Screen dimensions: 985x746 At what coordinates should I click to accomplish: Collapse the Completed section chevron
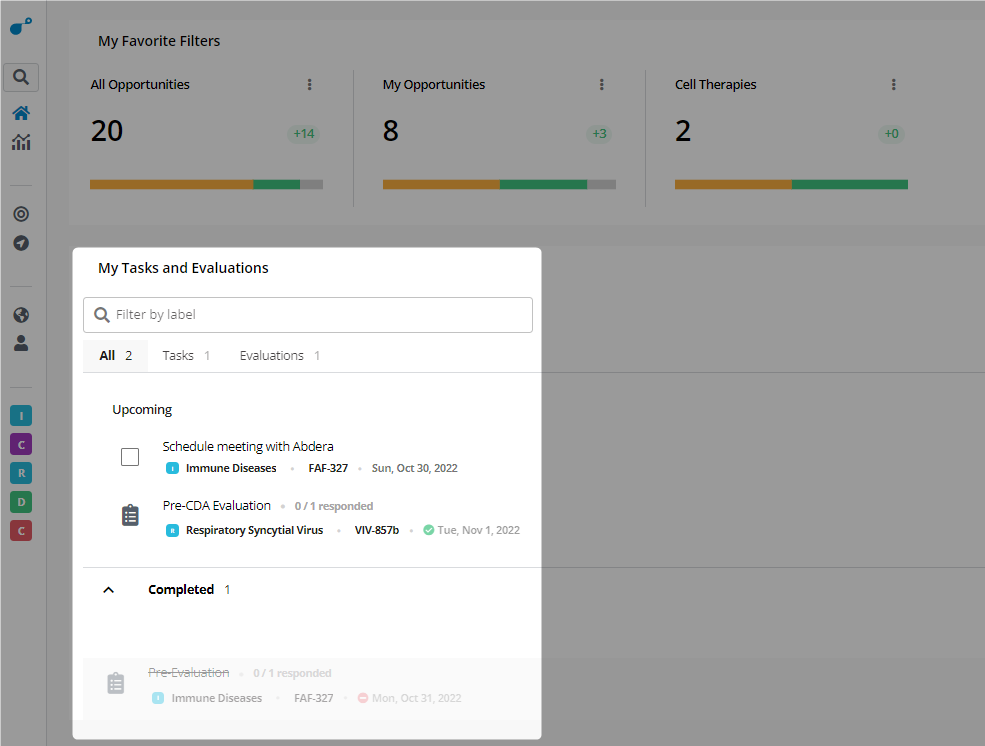point(109,590)
